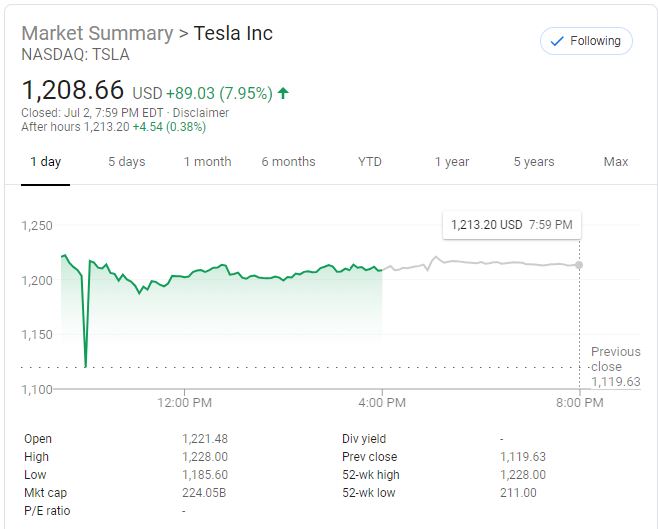Switch to the 5 years tab
The width and height of the screenshot is (658, 529).
click(534, 162)
